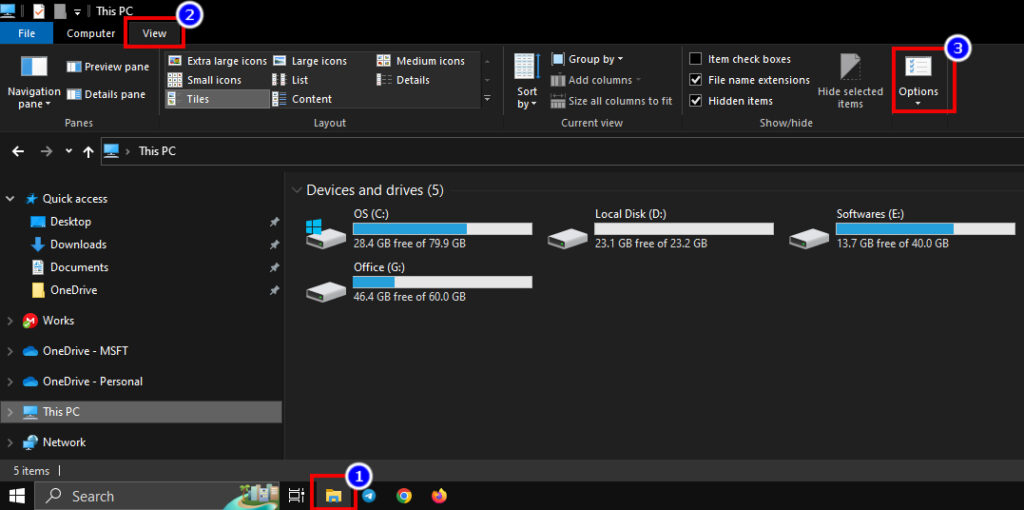Click File Explorer taskbar icon
The image size is (1024, 510).
[x=334, y=496]
